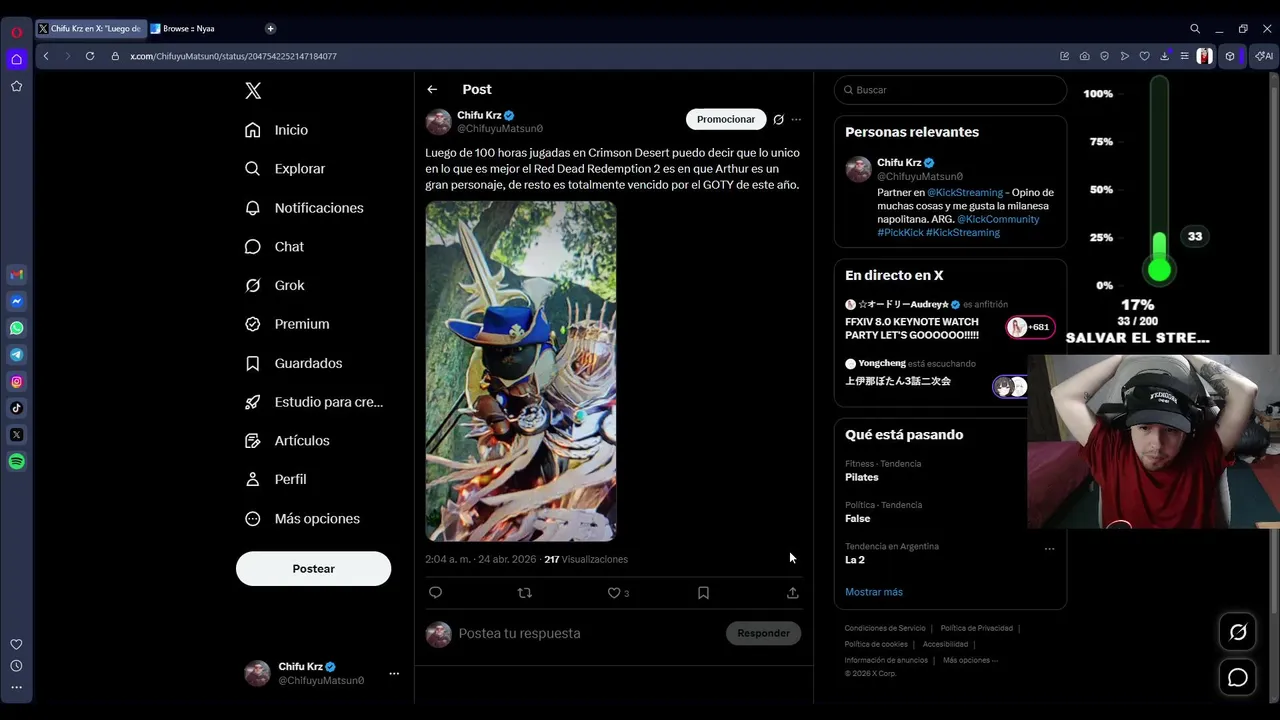The width and height of the screenshot is (1280, 720).
Task: Open bookmarks star in the Opera sidebar
Action: pyautogui.click(x=16, y=86)
